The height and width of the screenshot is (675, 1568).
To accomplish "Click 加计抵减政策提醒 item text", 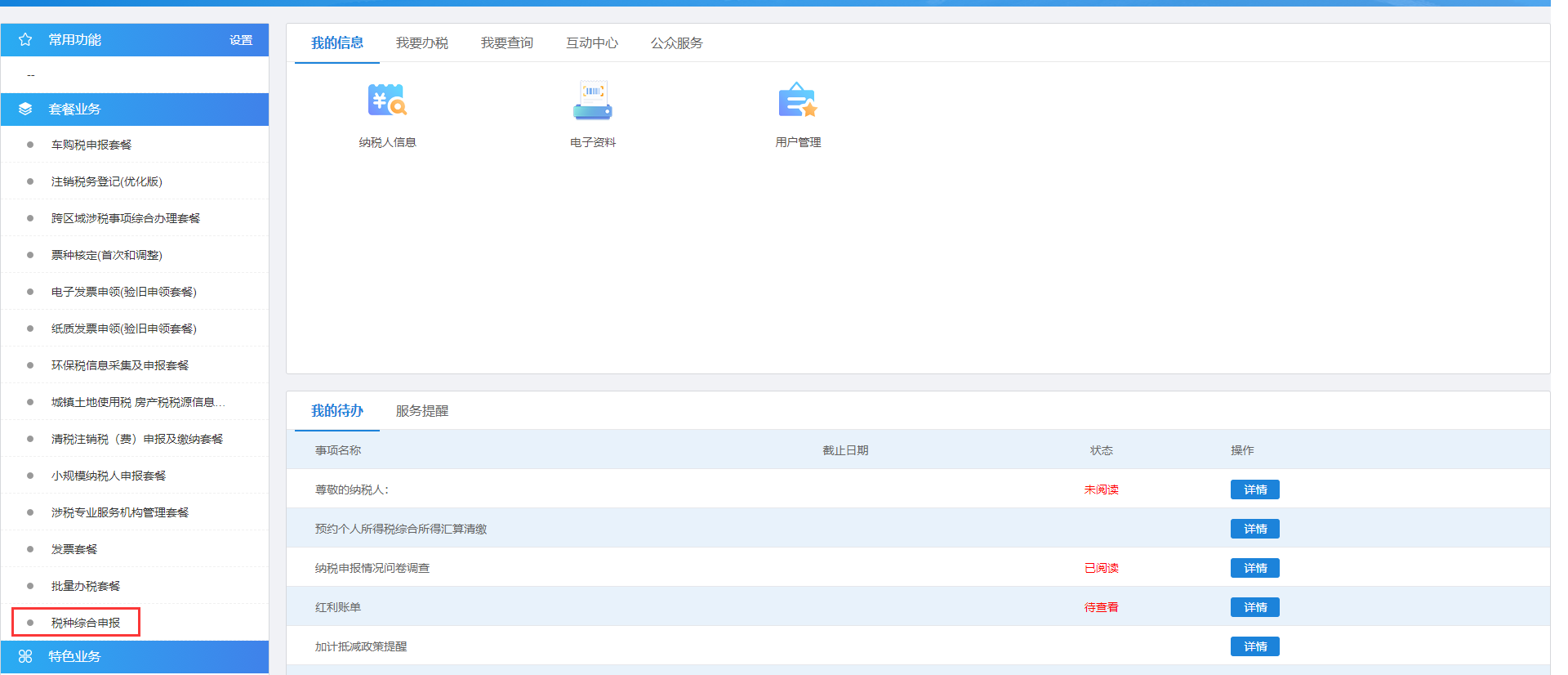I will tap(361, 646).
